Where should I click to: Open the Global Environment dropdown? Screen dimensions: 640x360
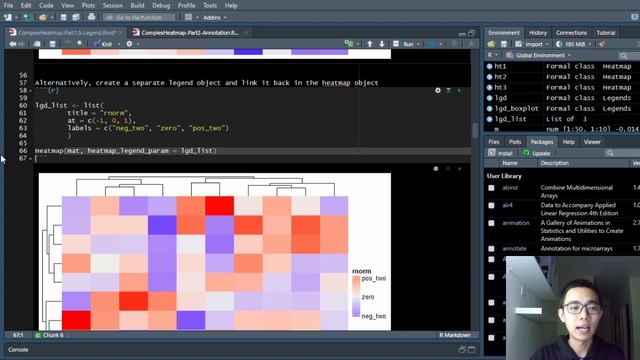pyautogui.click(x=538, y=56)
